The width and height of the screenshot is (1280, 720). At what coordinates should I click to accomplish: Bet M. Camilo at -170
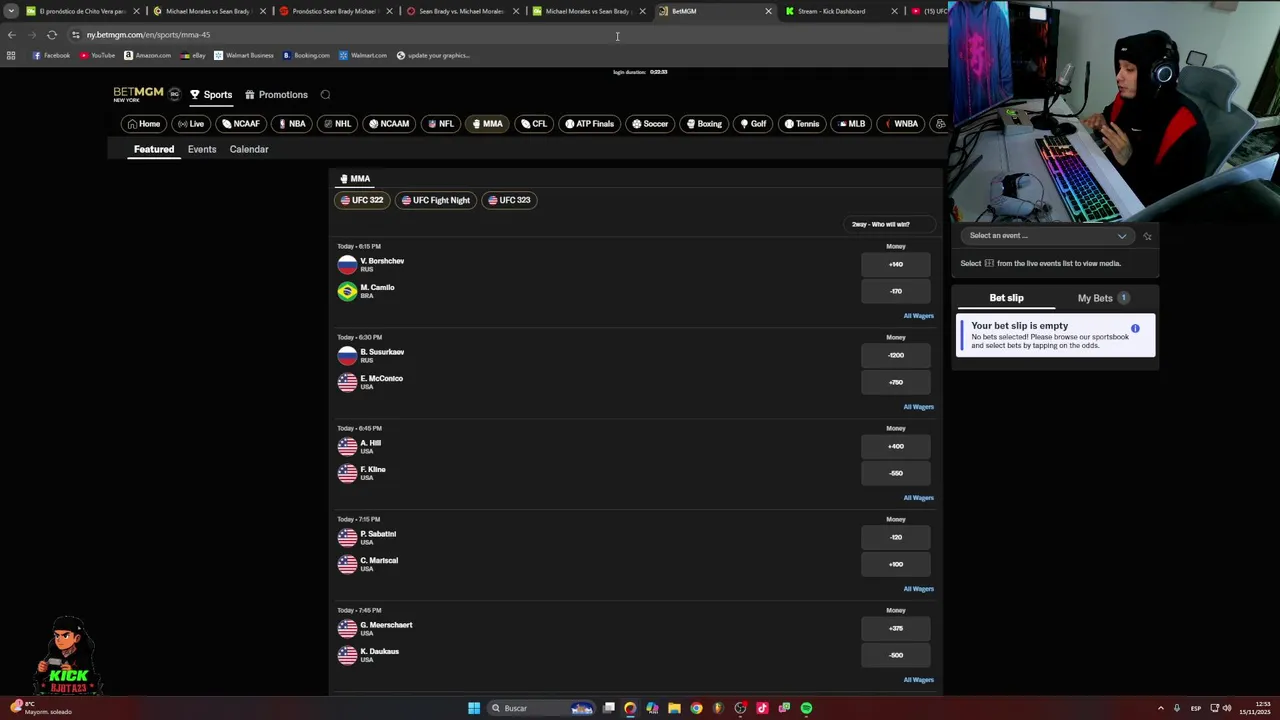(x=896, y=291)
